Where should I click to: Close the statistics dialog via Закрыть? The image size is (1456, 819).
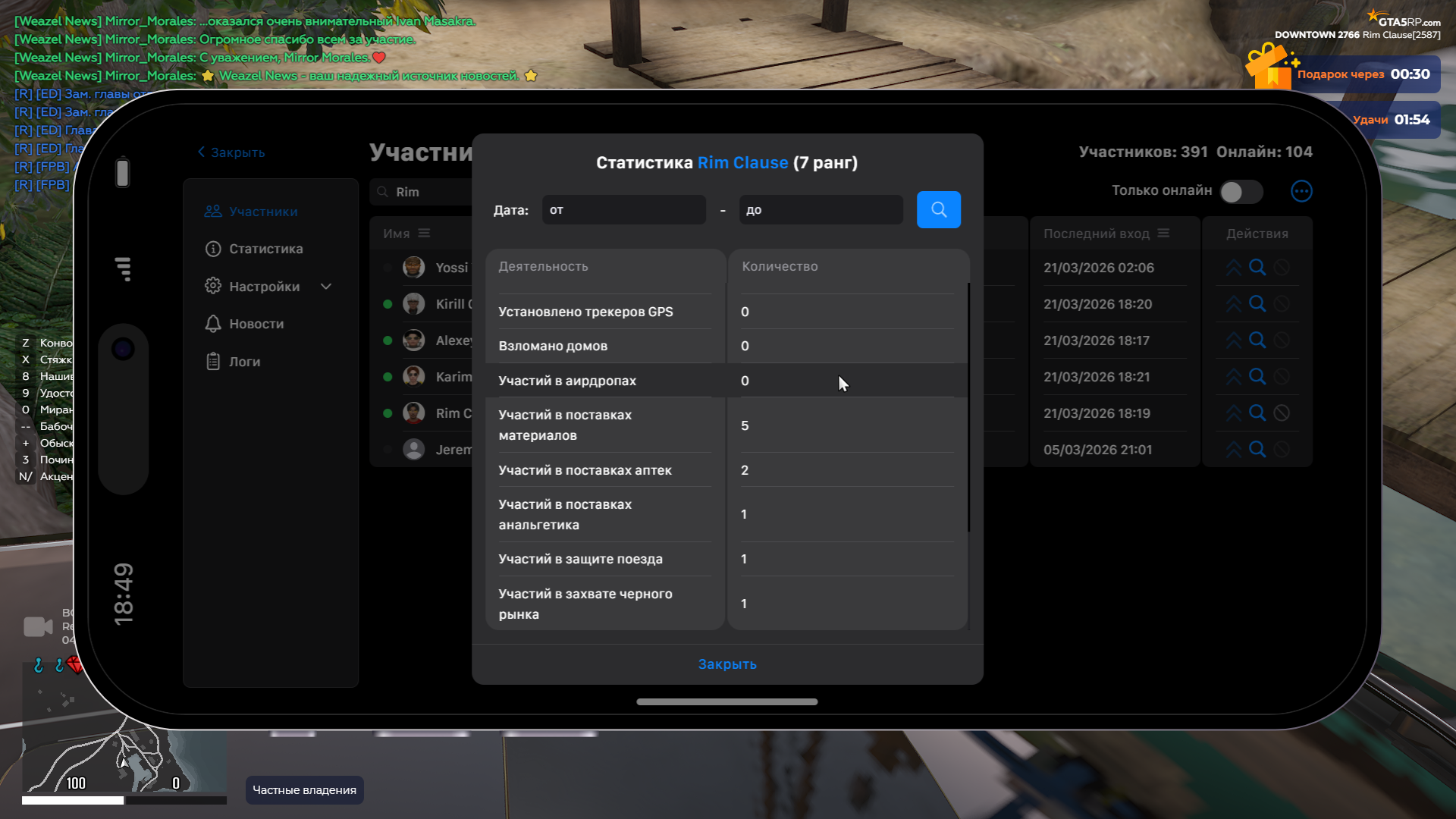tap(726, 664)
